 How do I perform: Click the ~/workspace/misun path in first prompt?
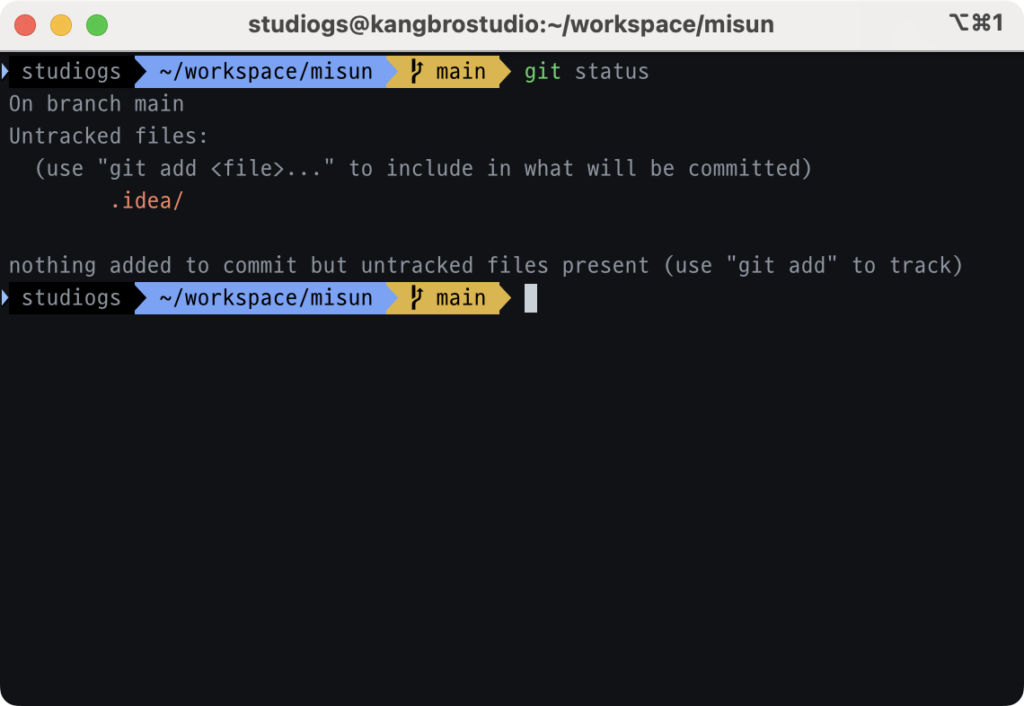[x=266, y=71]
